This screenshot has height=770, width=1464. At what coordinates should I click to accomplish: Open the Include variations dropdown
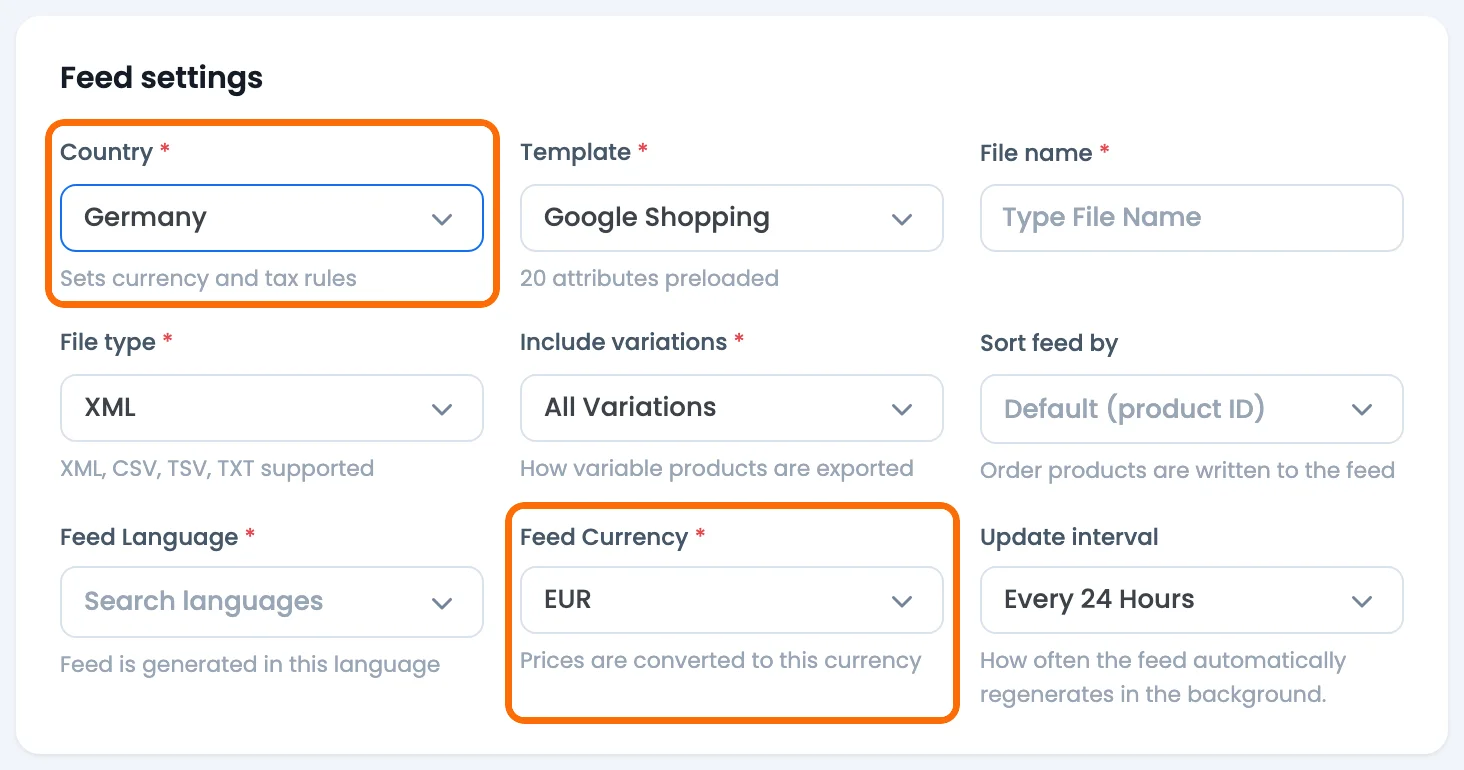(x=732, y=408)
